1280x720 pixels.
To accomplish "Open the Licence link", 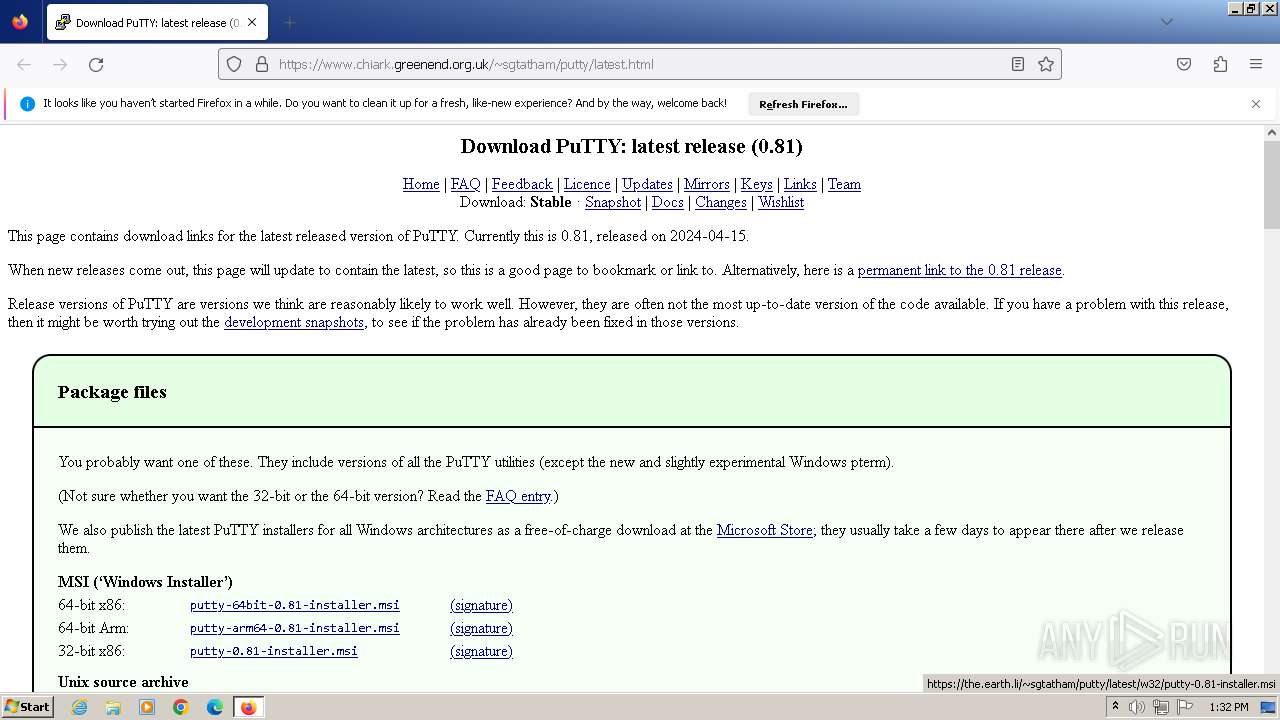I will click(x=587, y=184).
